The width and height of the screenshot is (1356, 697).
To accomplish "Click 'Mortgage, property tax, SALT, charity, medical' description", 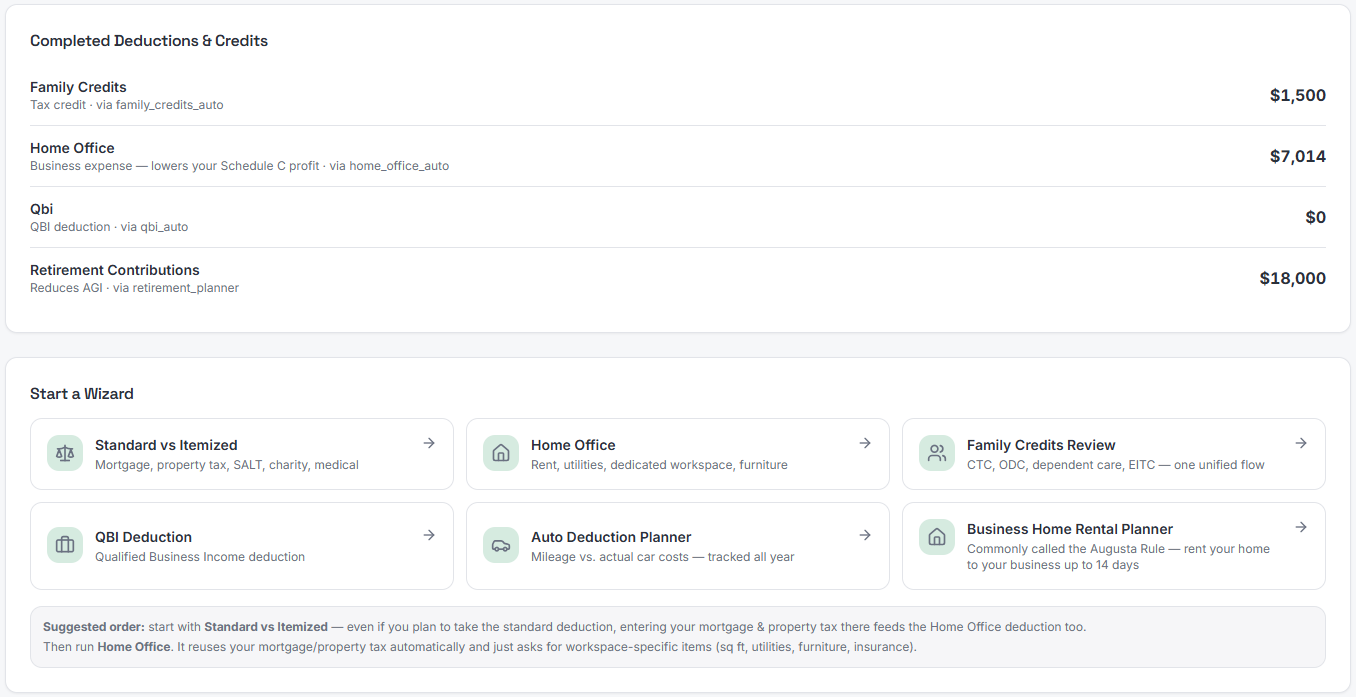I will [x=227, y=465].
